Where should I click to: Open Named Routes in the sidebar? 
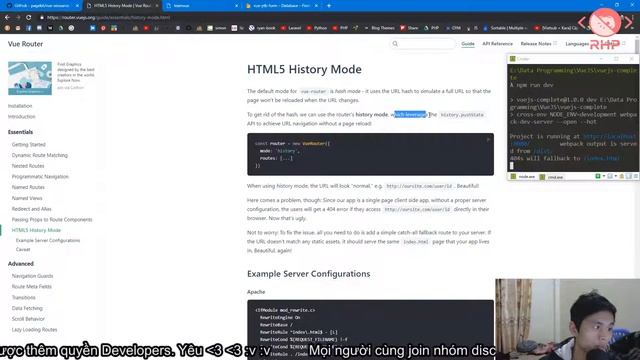coord(28,187)
